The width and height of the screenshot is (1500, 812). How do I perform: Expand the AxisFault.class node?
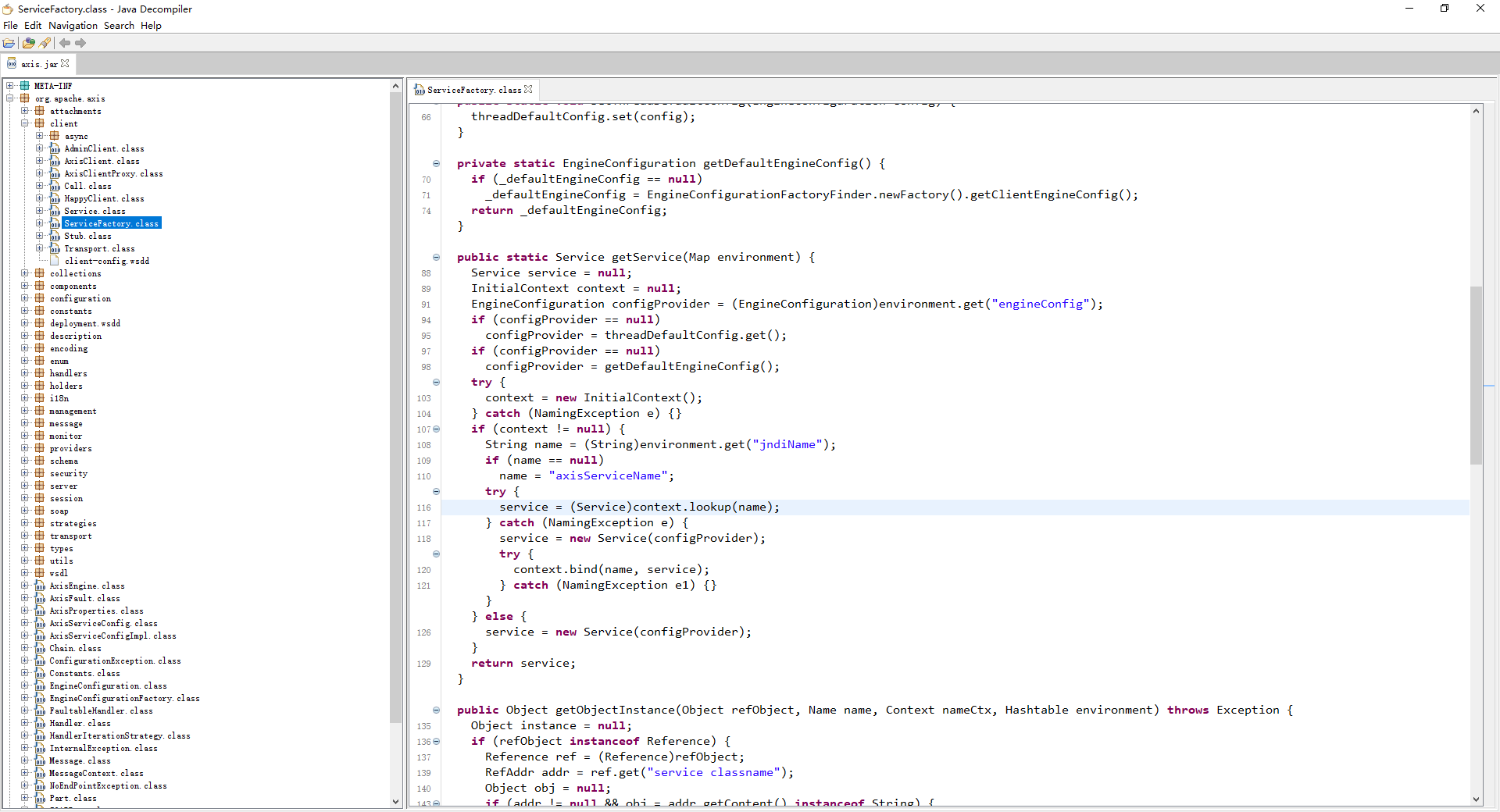25,598
